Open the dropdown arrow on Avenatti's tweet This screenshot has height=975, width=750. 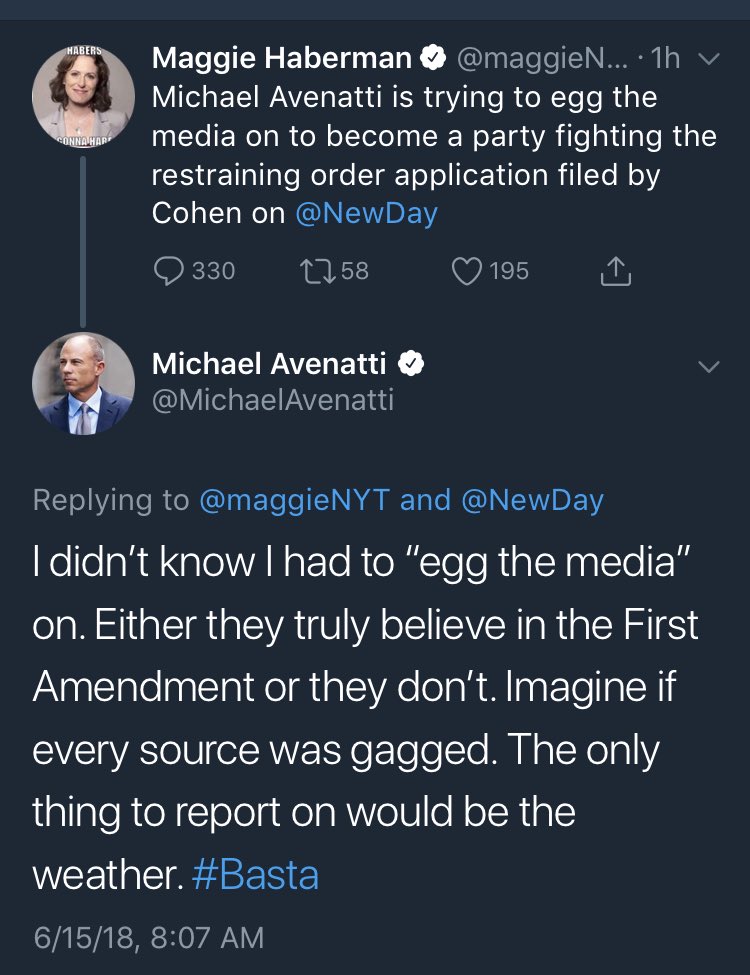point(707,367)
